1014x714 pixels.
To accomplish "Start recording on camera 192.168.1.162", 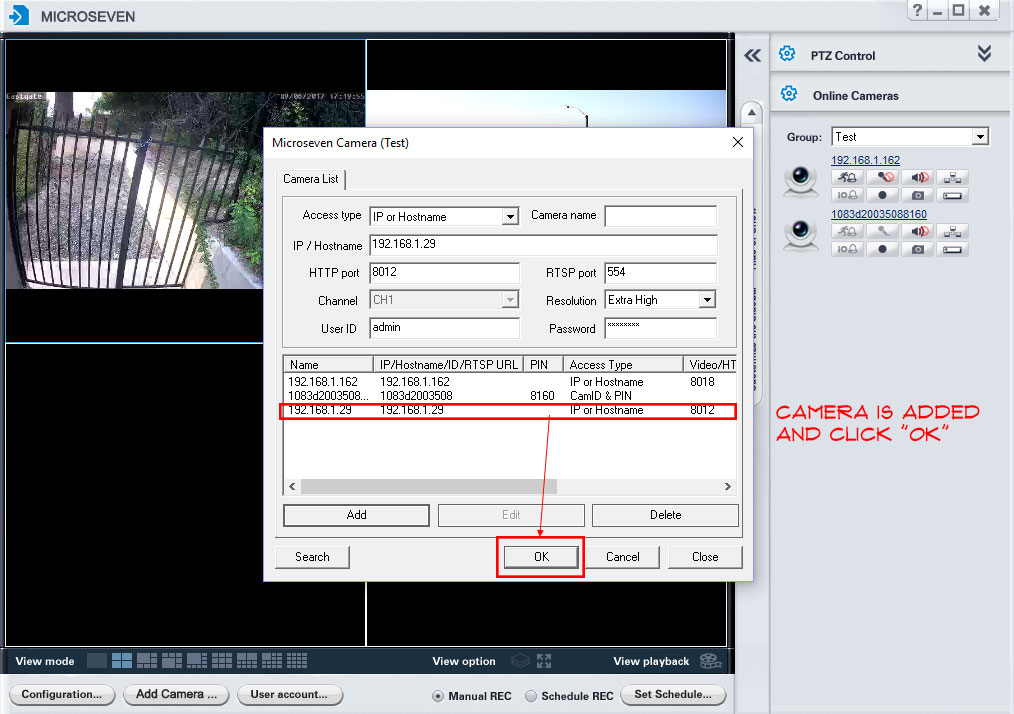I will coord(883,195).
